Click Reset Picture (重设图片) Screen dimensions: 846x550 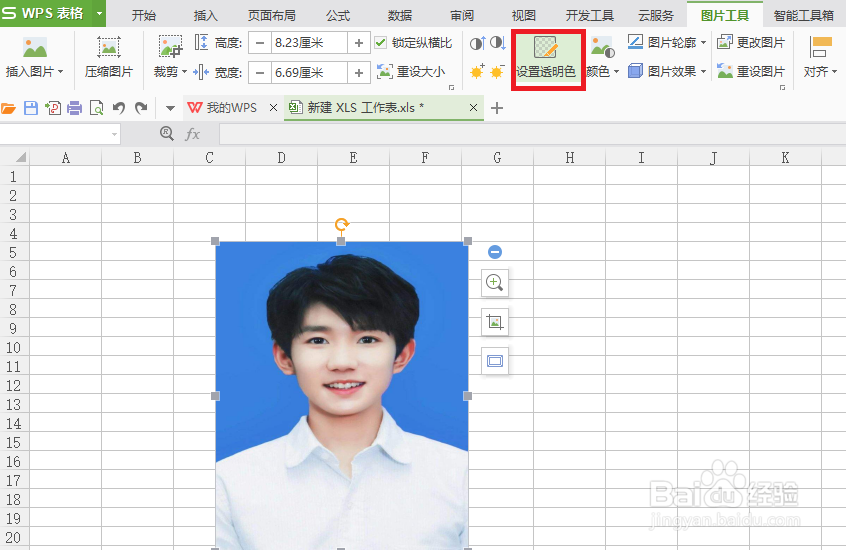(751, 71)
